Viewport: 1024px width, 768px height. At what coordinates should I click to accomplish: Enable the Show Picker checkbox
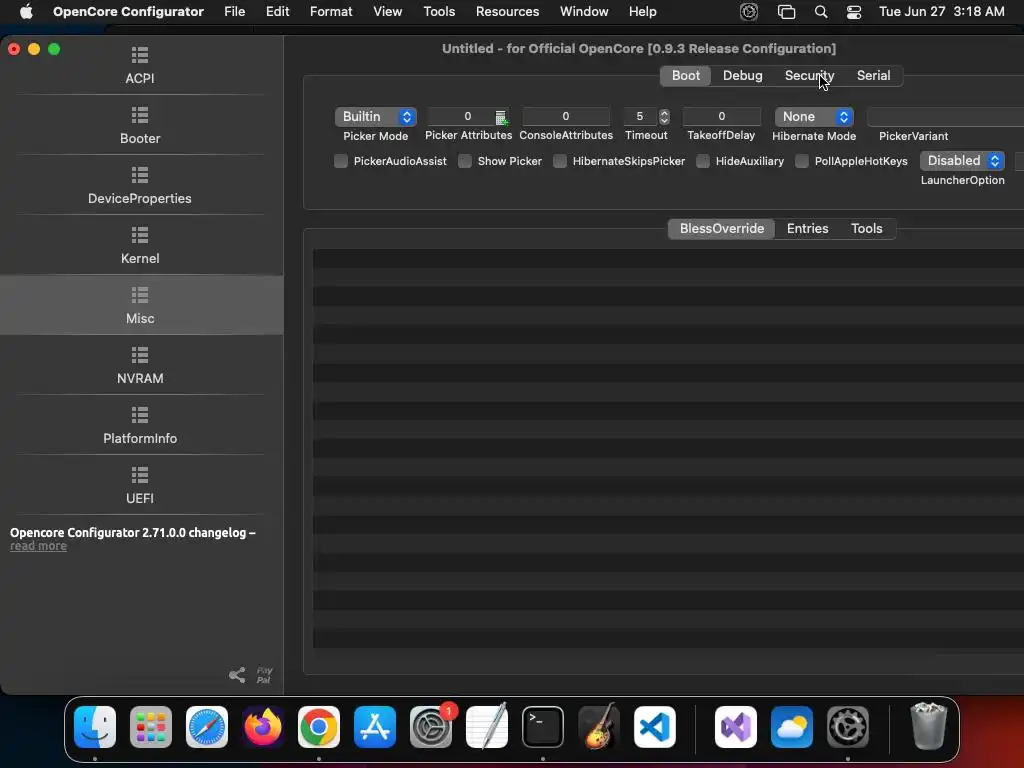(x=465, y=161)
